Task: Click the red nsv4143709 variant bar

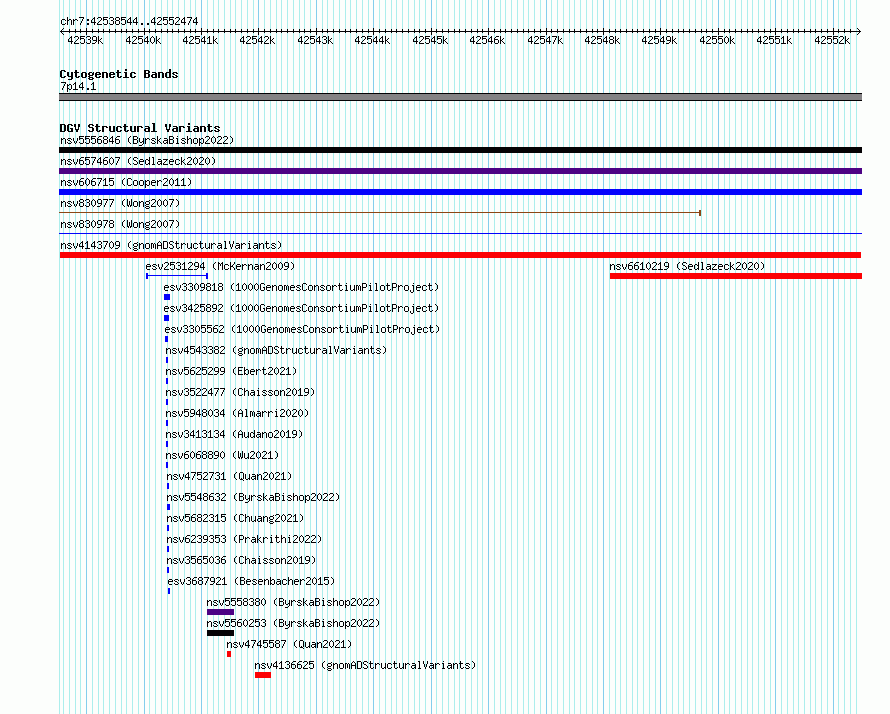Action: point(460,255)
